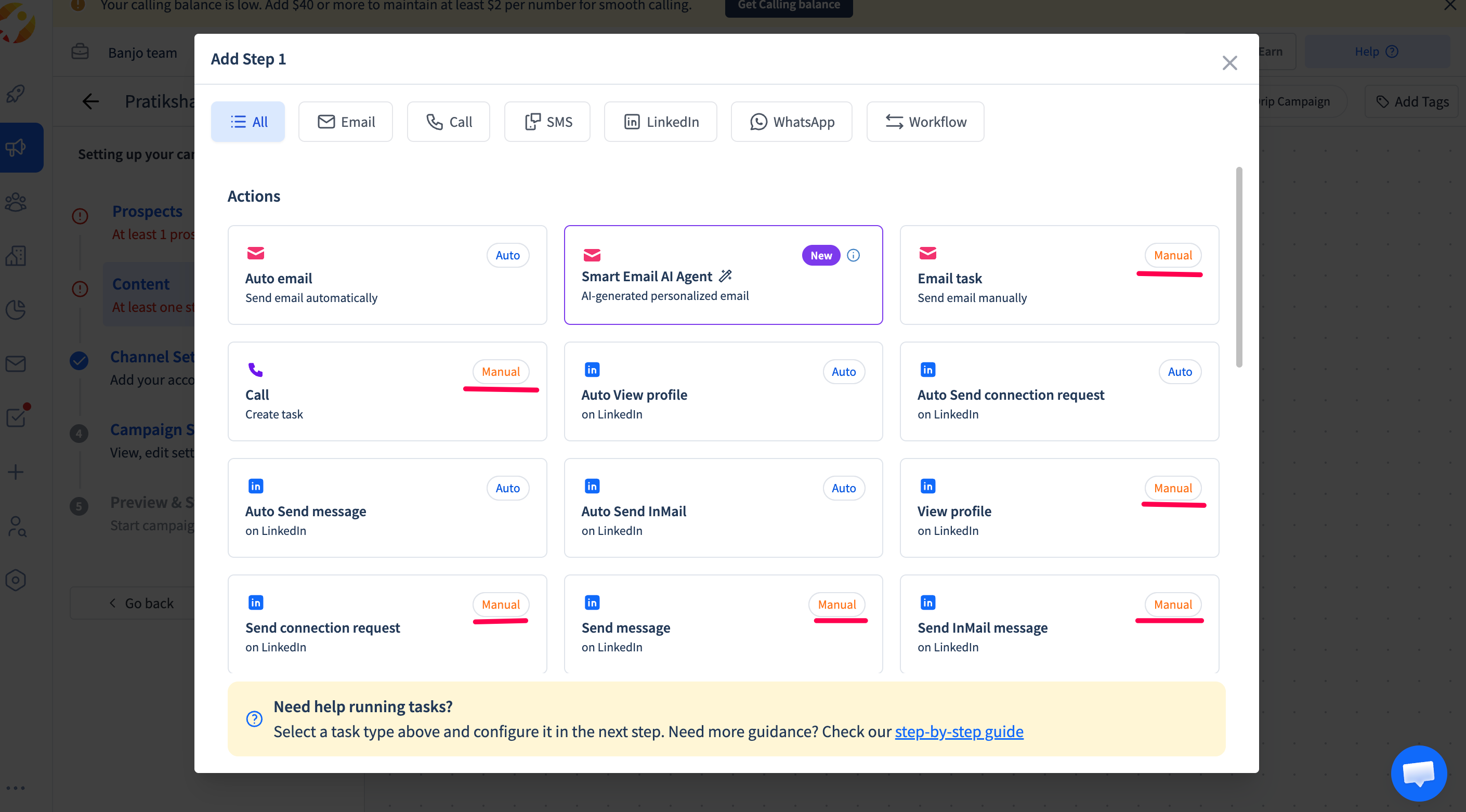This screenshot has width=1466, height=812.
Task: Open the prospects people sidebar icon
Action: point(16,202)
